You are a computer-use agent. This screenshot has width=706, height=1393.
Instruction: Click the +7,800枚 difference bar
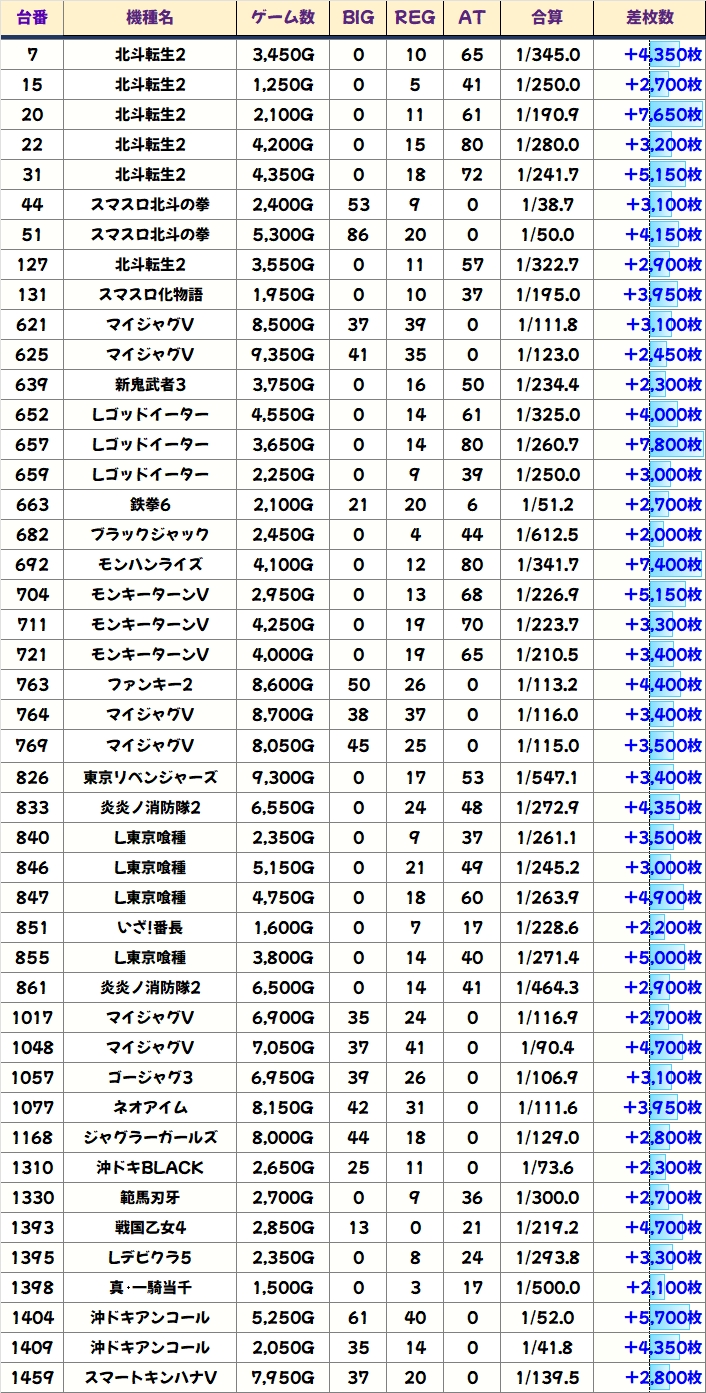tap(664, 445)
